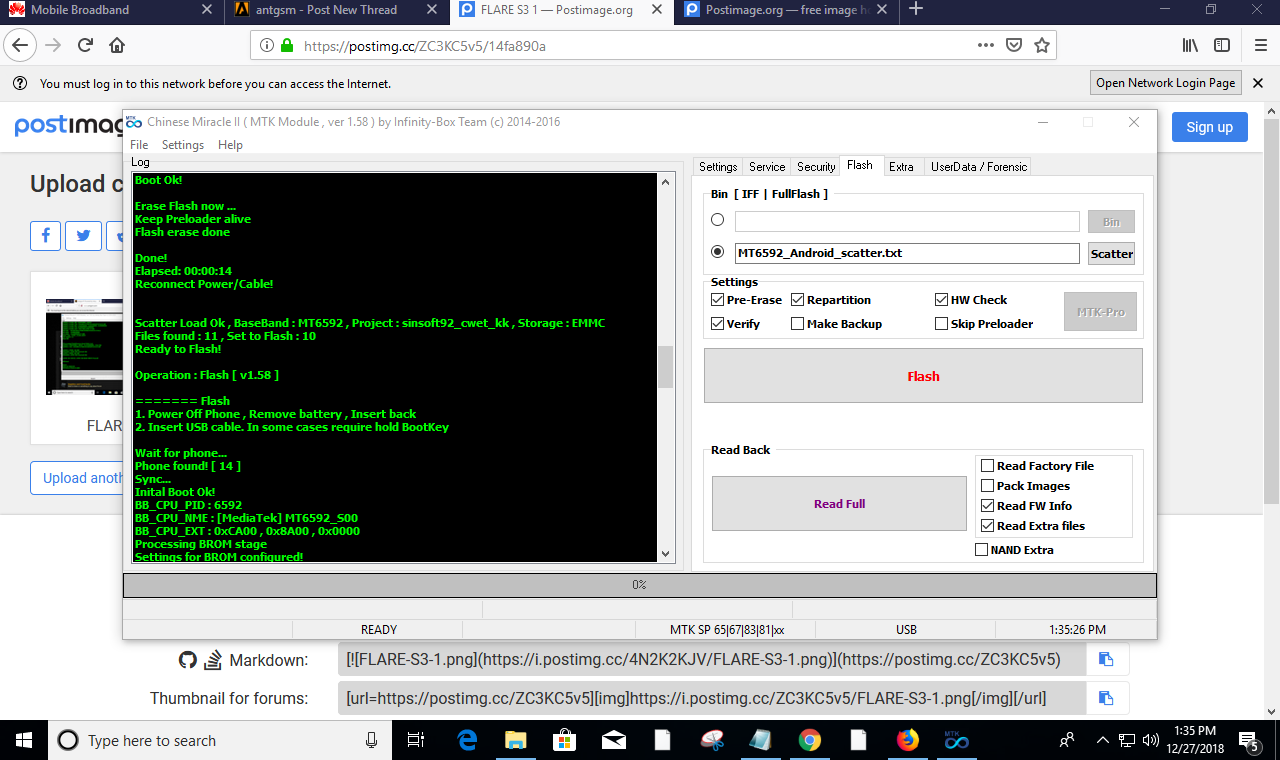The image size is (1280, 760).
Task: Bookmark this page with star icon
Action: (x=1041, y=46)
